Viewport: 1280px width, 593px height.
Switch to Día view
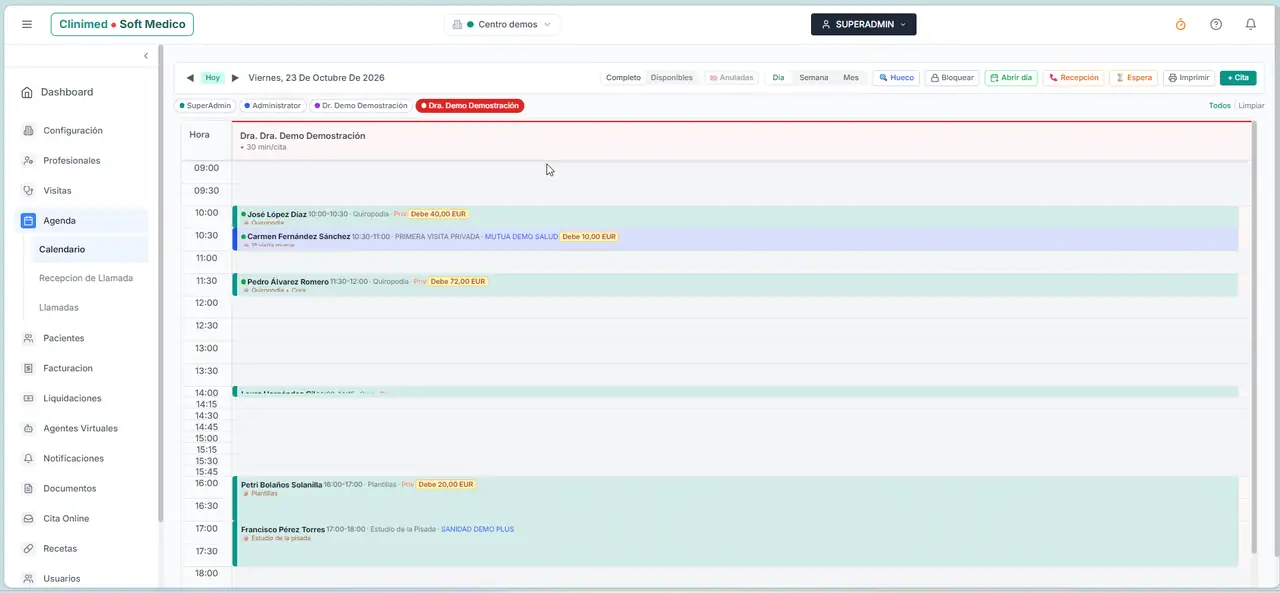tap(778, 78)
